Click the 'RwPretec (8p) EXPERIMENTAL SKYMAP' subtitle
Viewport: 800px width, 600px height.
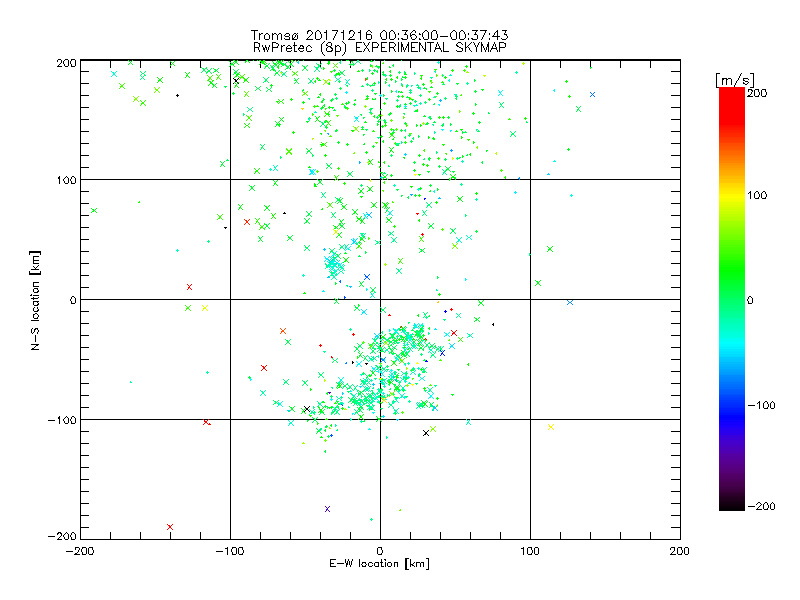click(379, 47)
